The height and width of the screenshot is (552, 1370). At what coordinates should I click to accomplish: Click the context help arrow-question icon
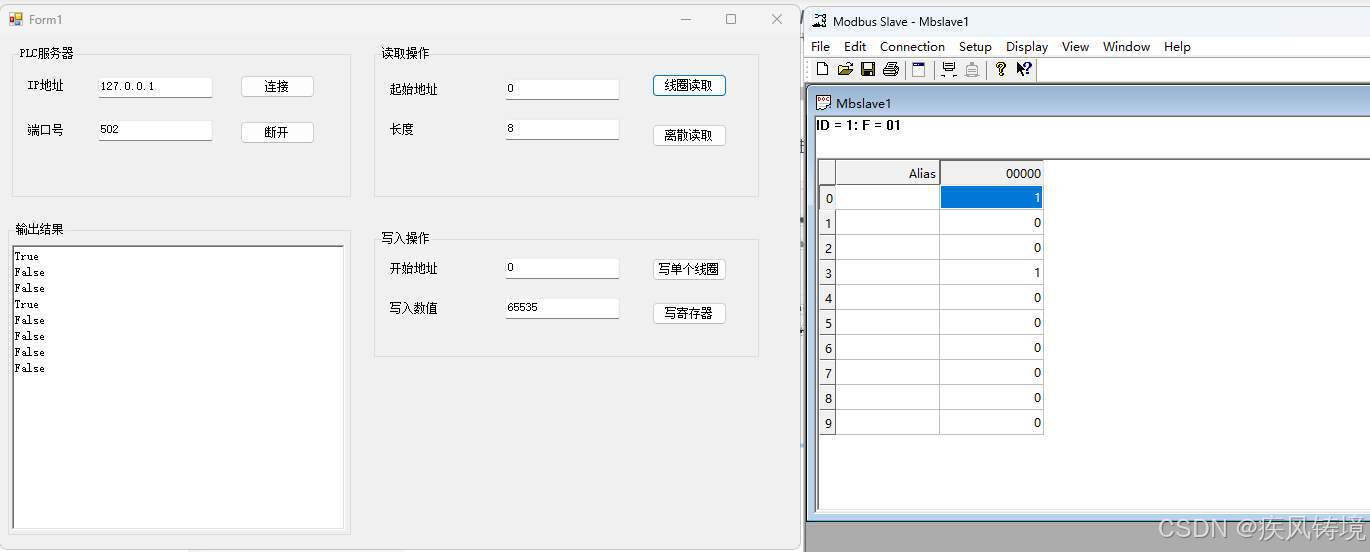(1024, 69)
